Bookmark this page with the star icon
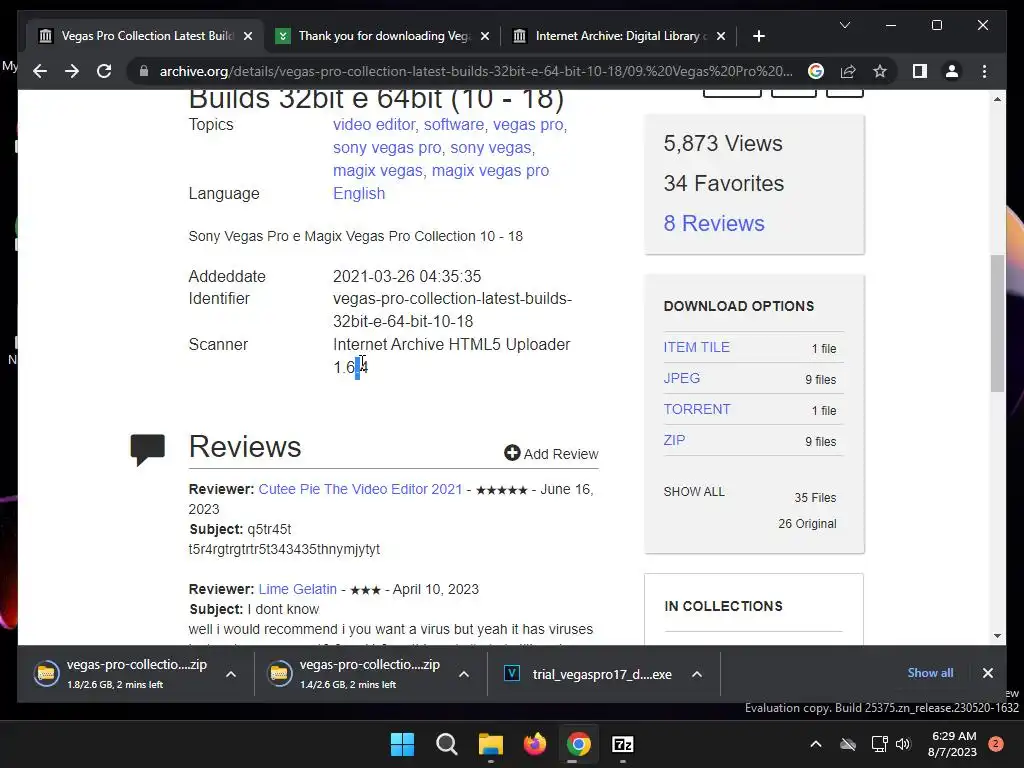1024x768 pixels. (880, 71)
